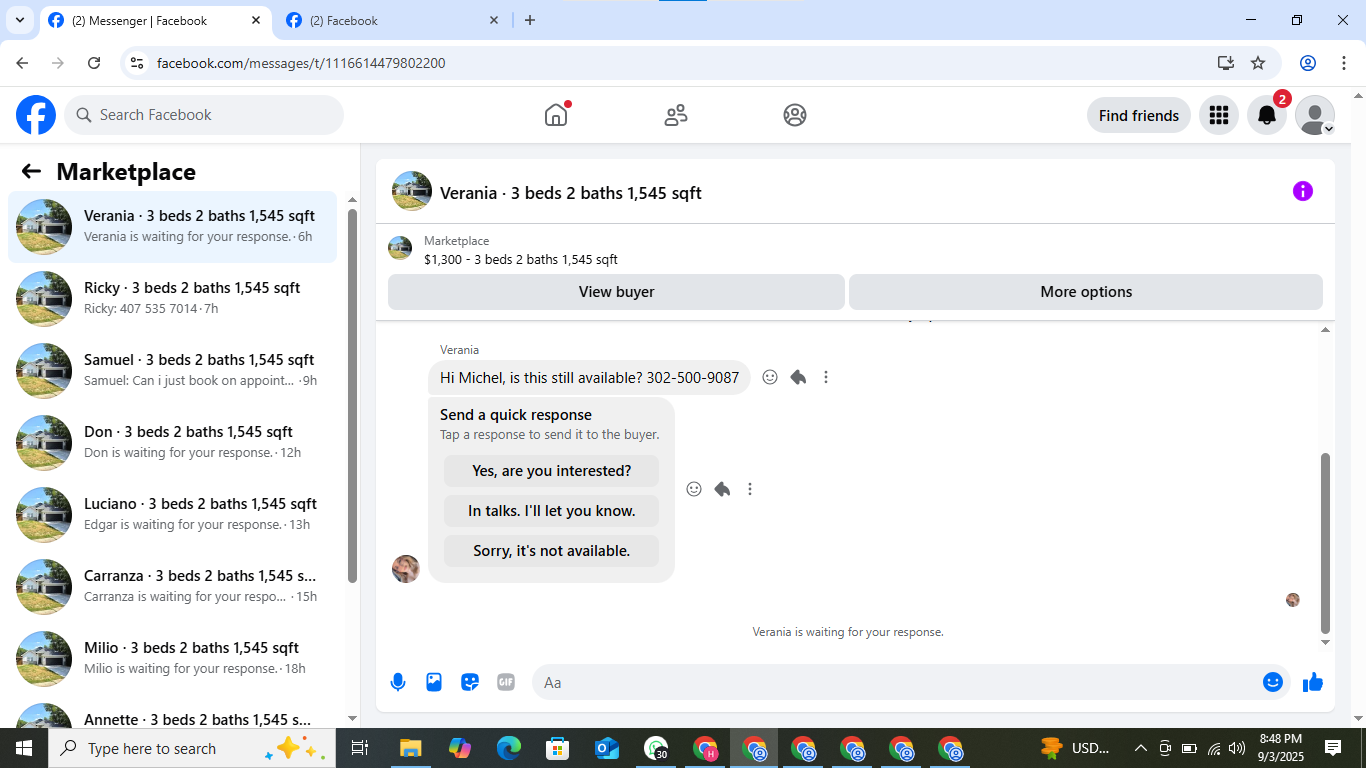
Task: Focus the Search Facebook field
Action: pyautogui.click(x=204, y=115)
